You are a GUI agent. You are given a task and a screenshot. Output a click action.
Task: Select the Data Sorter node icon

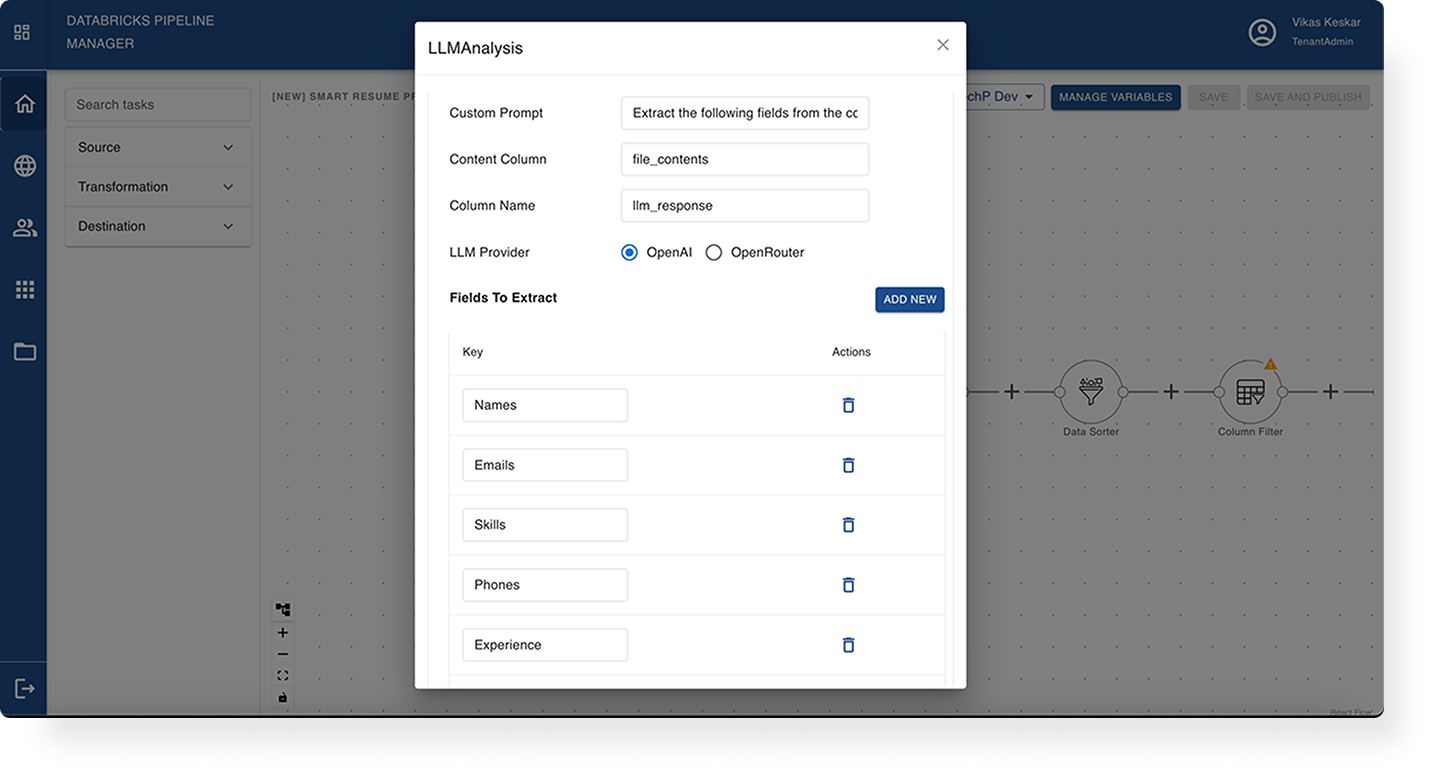[x=1090, y=392]
